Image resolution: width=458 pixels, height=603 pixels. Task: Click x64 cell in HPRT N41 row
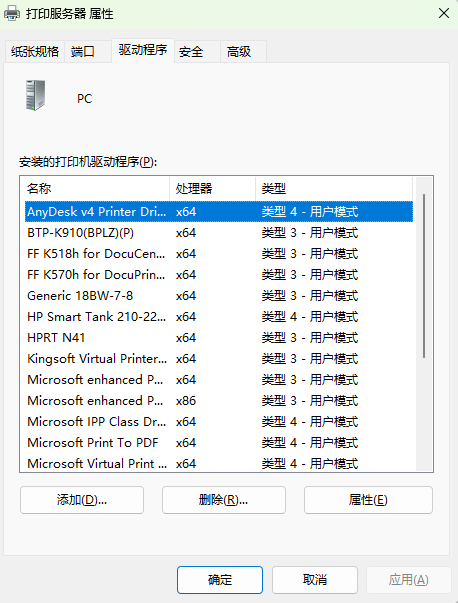(x=186, y=338)
